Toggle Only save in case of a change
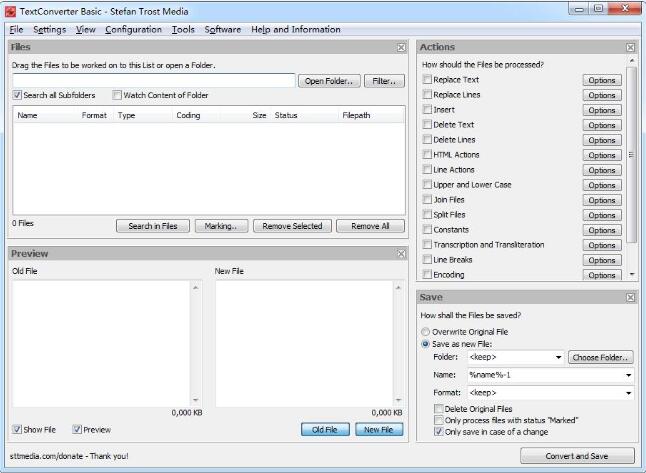The width and height of the screenshot is (646, 473). tap(439, 432)
